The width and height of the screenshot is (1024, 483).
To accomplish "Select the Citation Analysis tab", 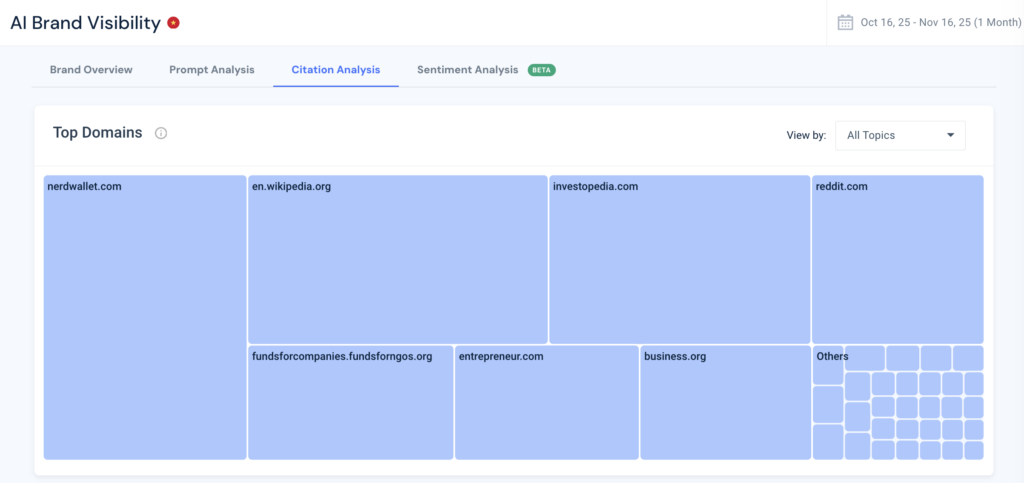I will (336, 70).
